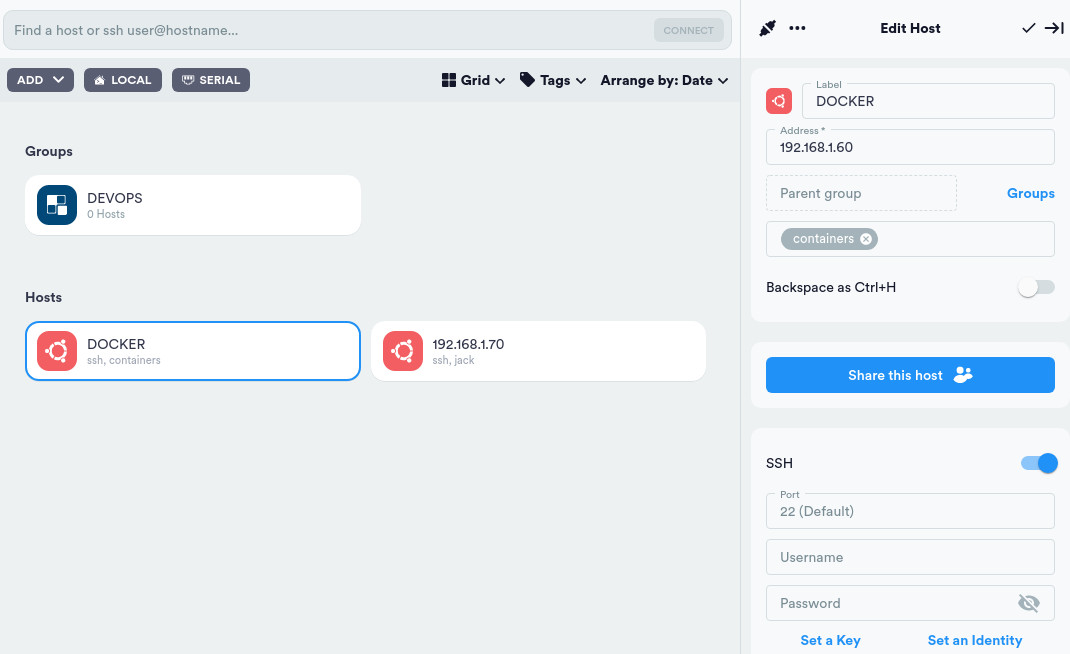Image resolution: width=1070 pixels, height=654 pixels.
Task: Enable the Backspace as Ctrl+H toggle
Action: click(1036, 287)
